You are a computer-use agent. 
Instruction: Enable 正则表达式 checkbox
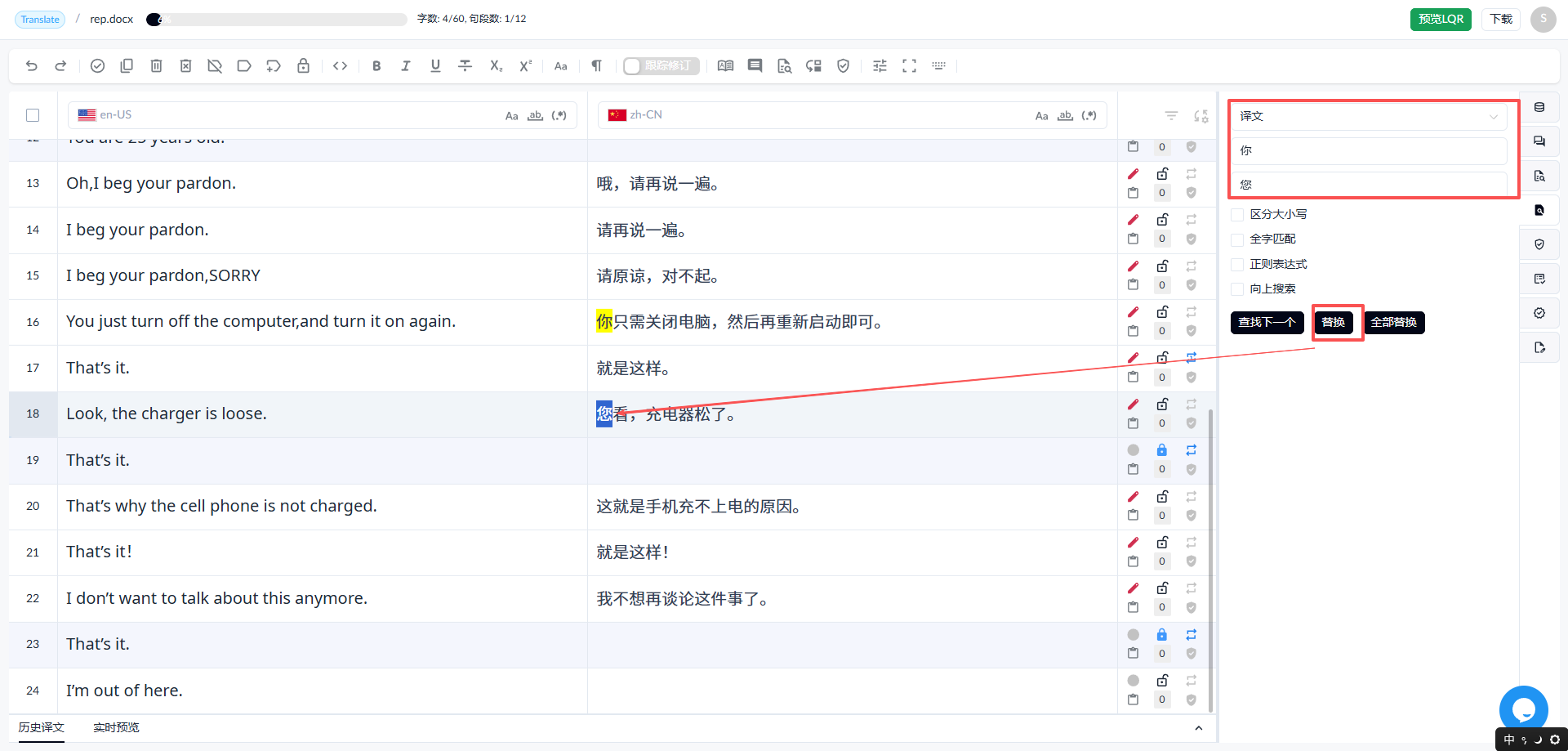1237,265
